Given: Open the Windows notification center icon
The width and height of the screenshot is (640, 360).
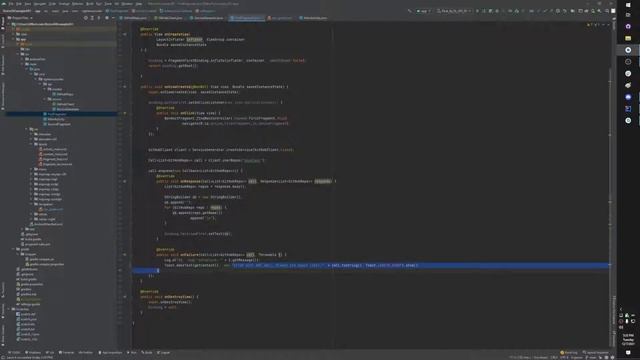Looking at the screenshot, I should tap(628, 353).
